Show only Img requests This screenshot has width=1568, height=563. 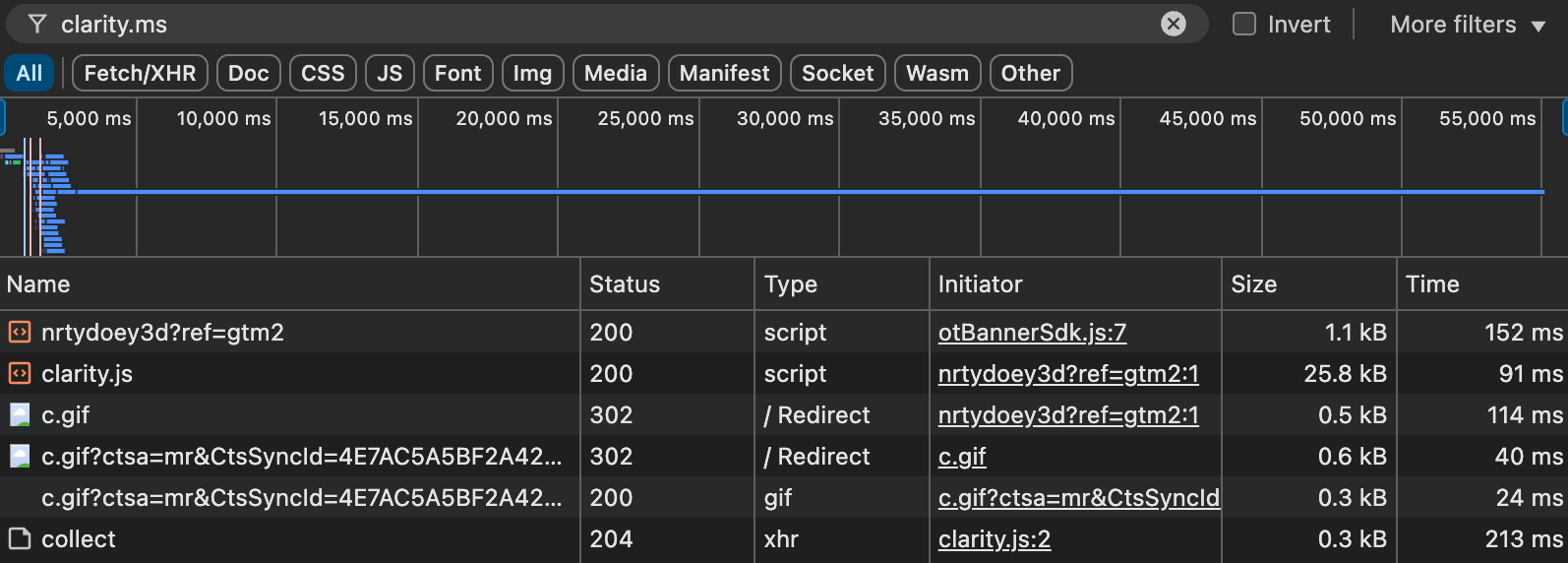pyautogui.click(x=532, y=74)
